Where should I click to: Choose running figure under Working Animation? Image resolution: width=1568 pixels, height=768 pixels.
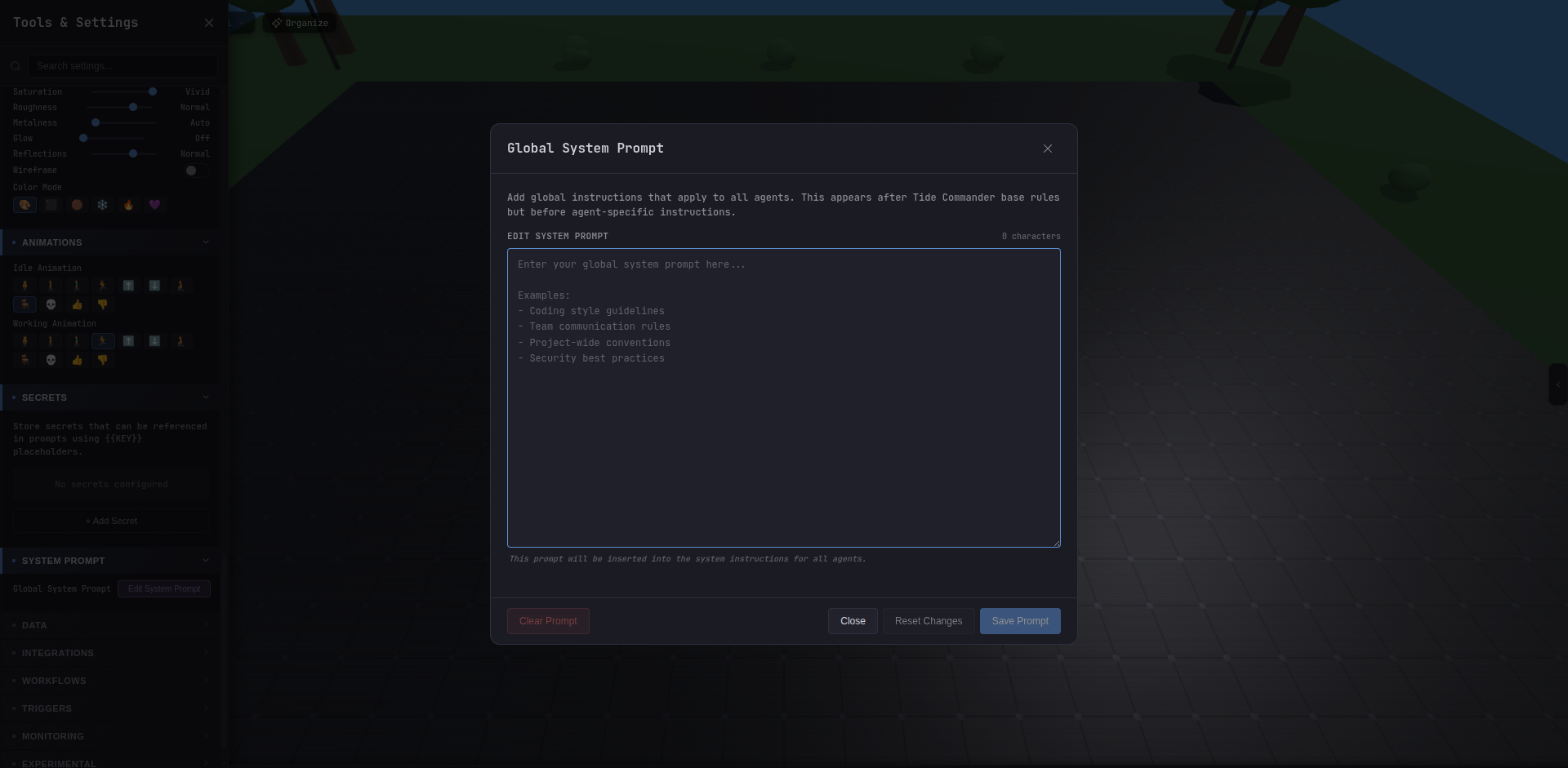[103, 341]
